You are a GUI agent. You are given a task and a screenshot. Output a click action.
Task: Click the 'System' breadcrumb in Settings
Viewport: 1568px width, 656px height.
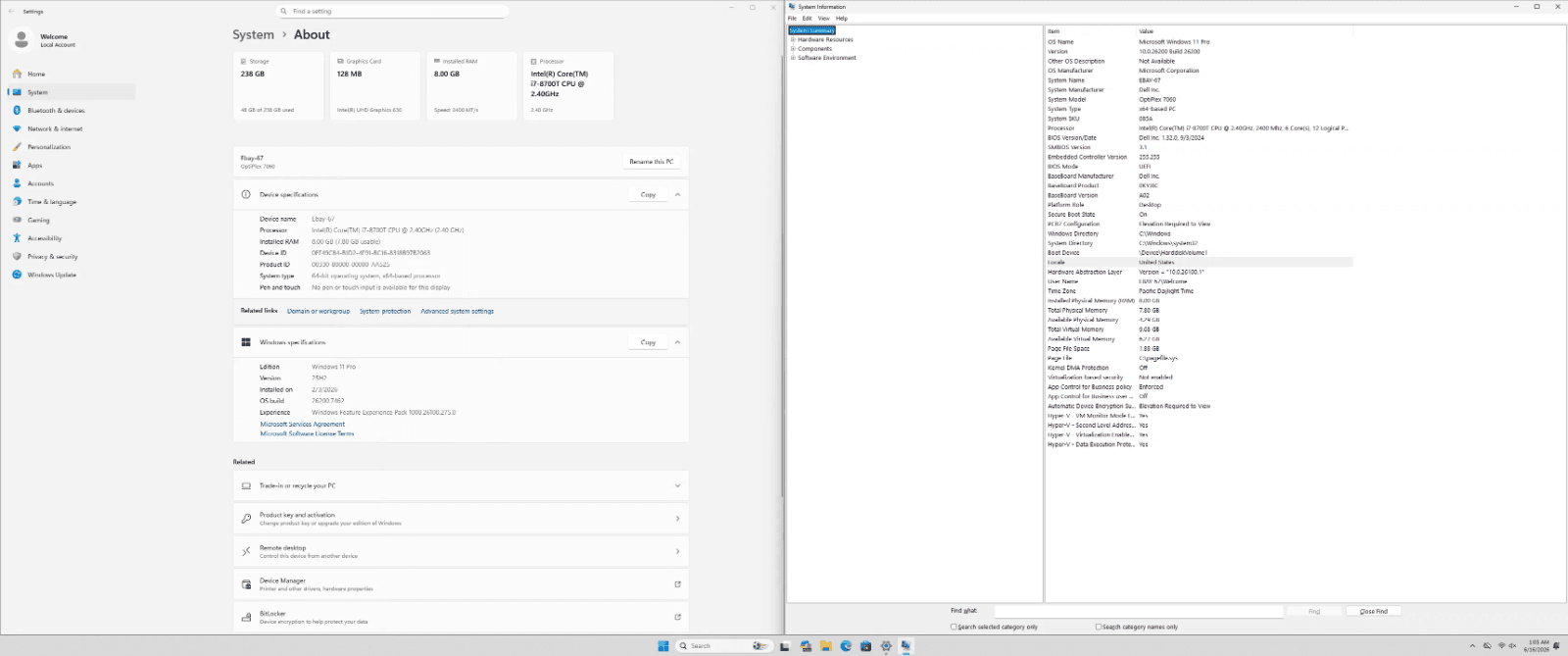(253, 34)
